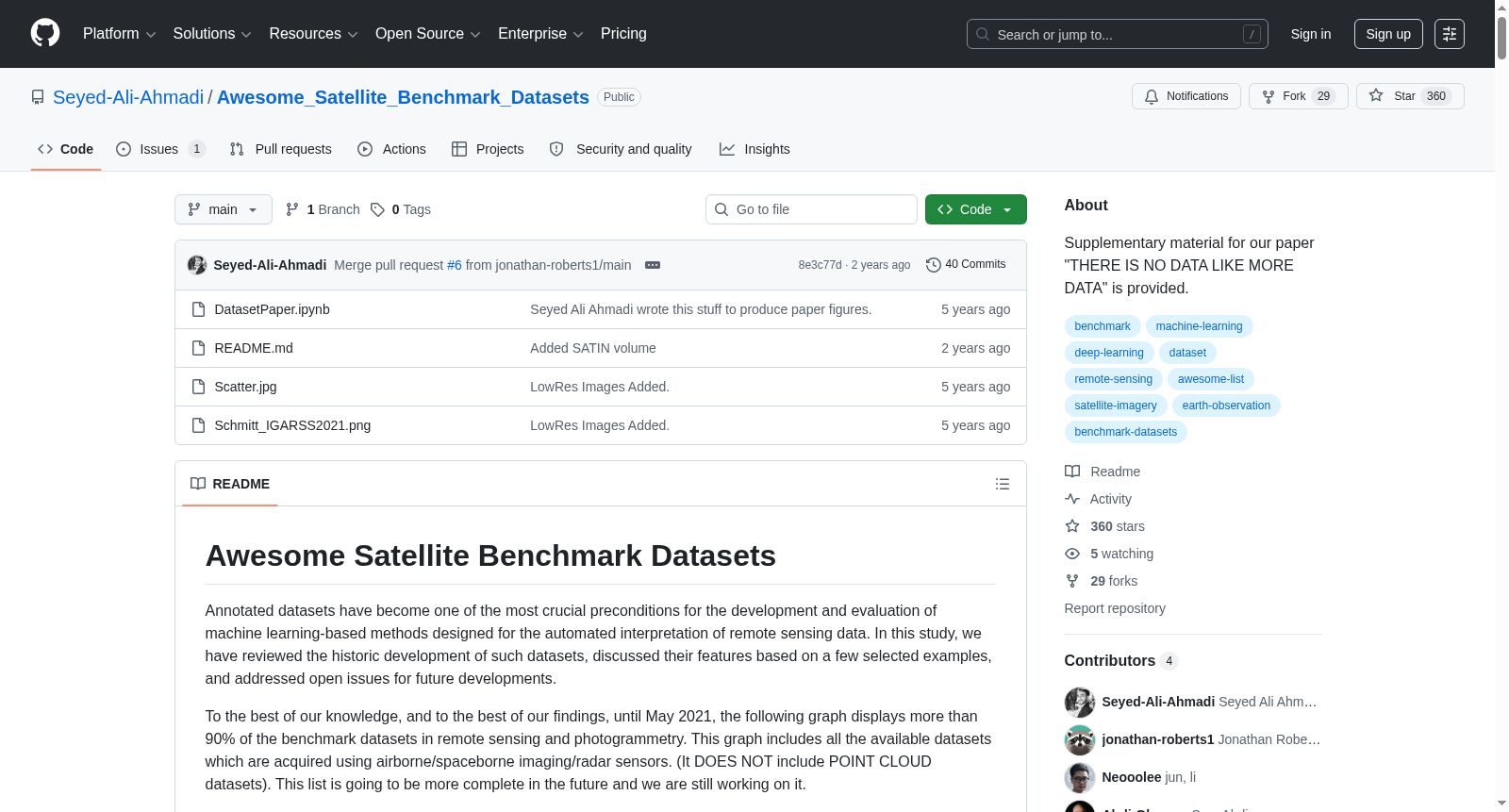Select the dataset topic tag
Image resolution: width=1509 pixels, height=812 pixels.
click(1187, 353)
